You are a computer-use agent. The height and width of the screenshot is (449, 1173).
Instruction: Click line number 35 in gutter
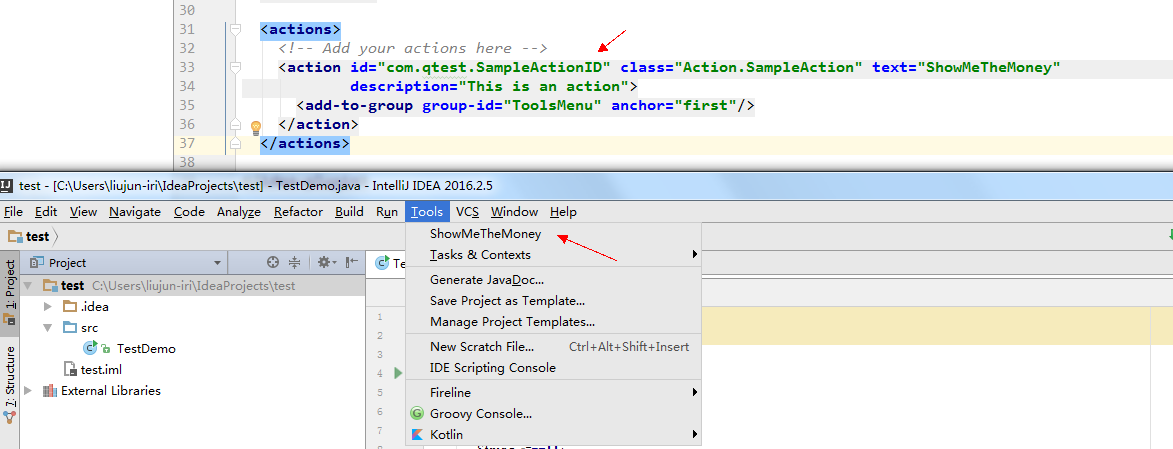point(186,106)
